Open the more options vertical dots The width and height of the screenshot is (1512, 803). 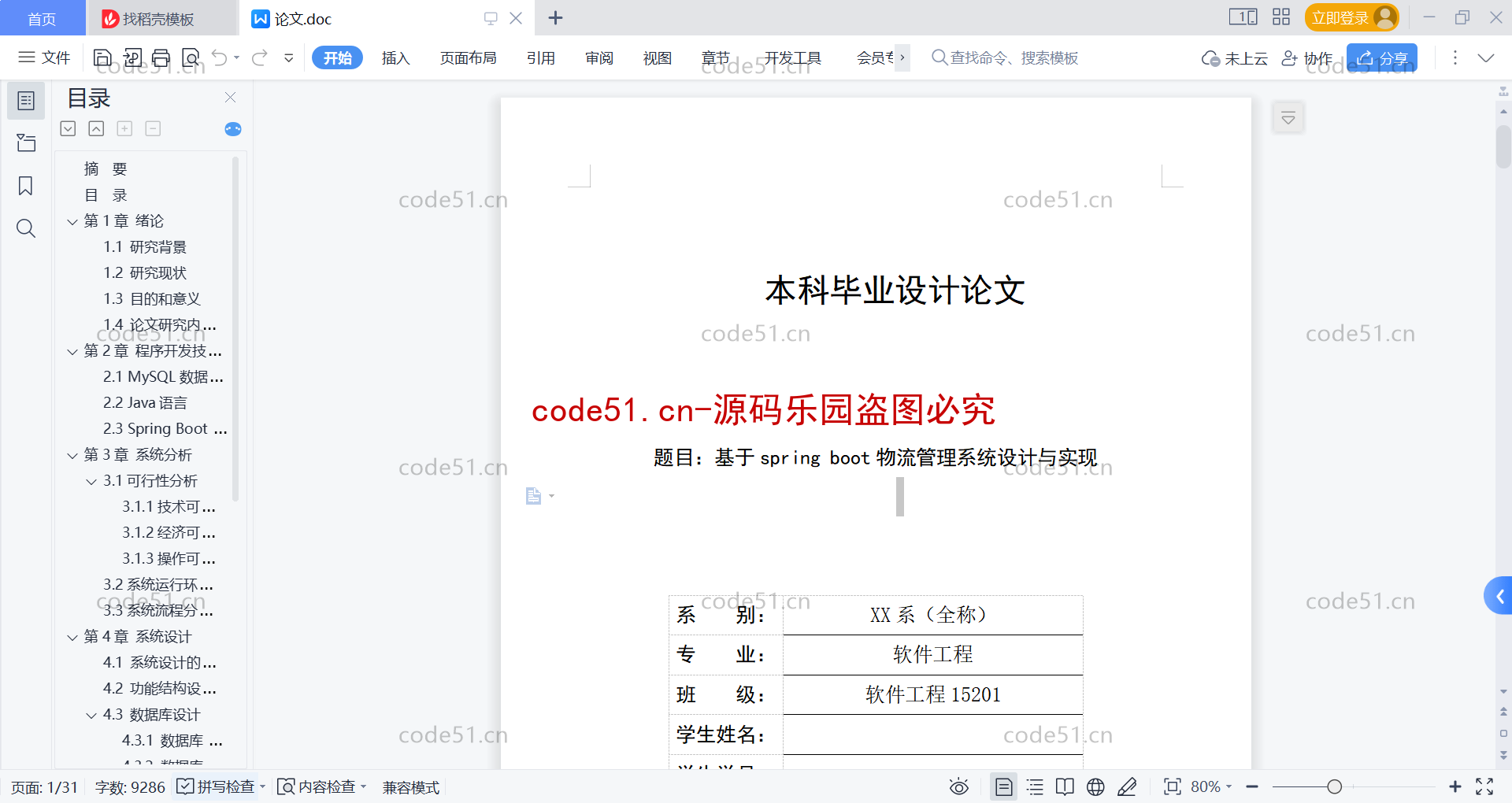pyautogui.click(x=1455, y=57)
